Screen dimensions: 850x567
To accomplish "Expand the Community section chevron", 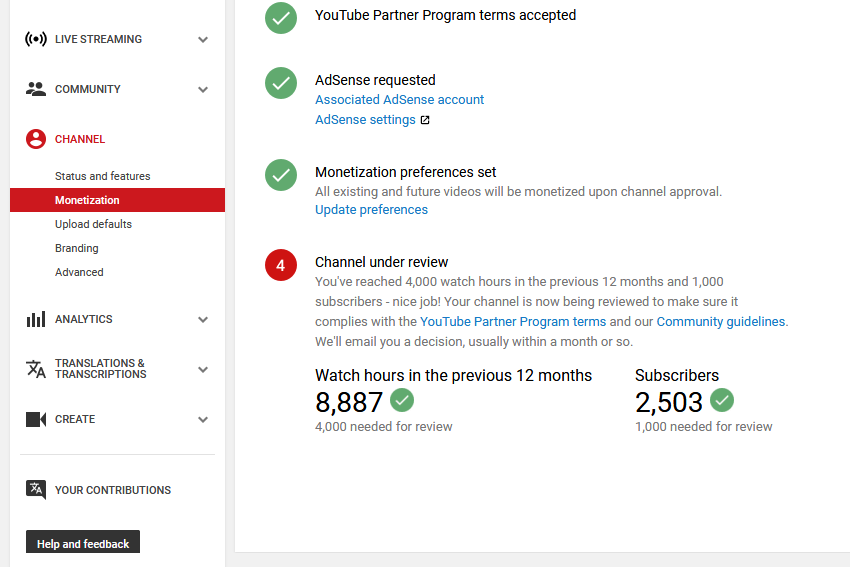I will click(203, 89).
